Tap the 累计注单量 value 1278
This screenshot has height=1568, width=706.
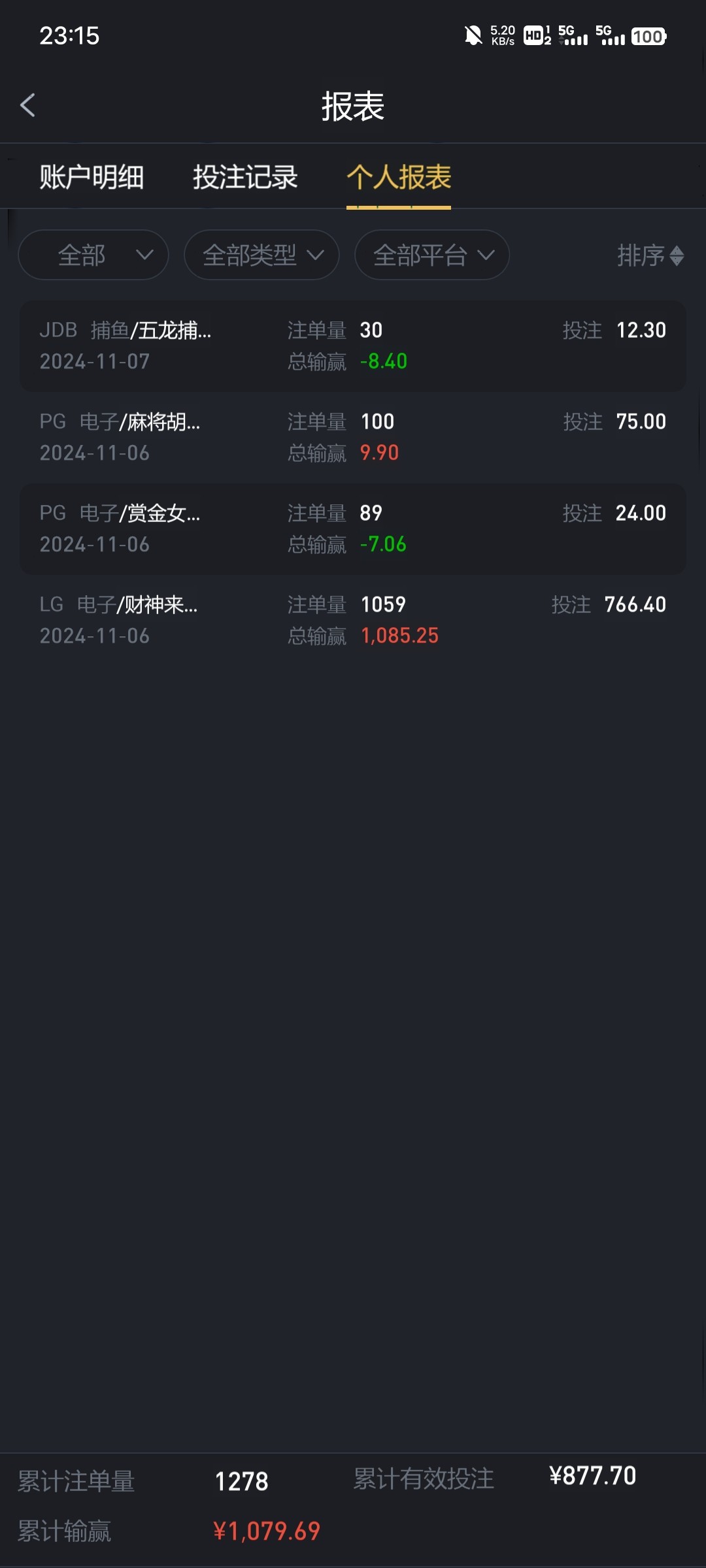[242, 1481]
